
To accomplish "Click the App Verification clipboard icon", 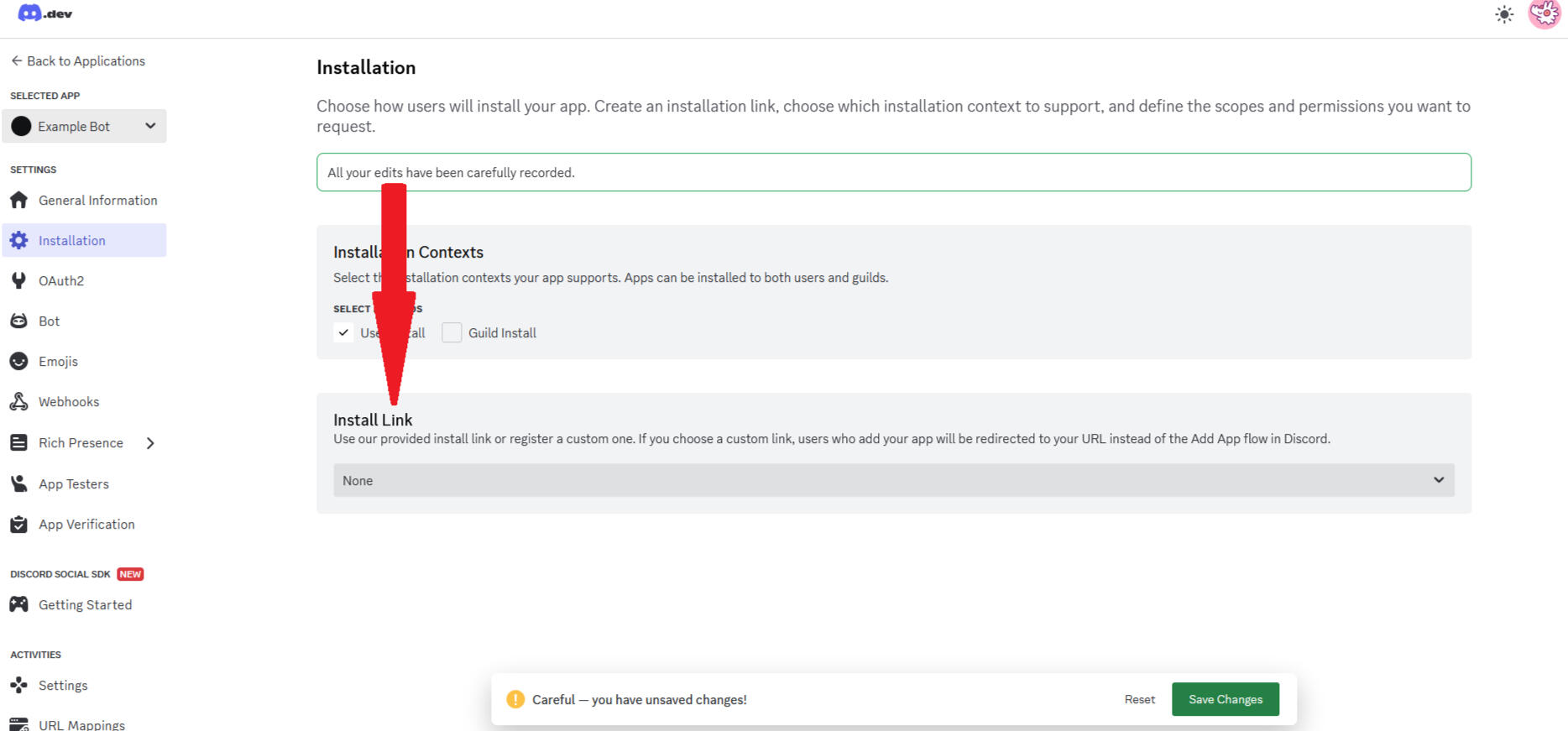I will coord(19,525).
